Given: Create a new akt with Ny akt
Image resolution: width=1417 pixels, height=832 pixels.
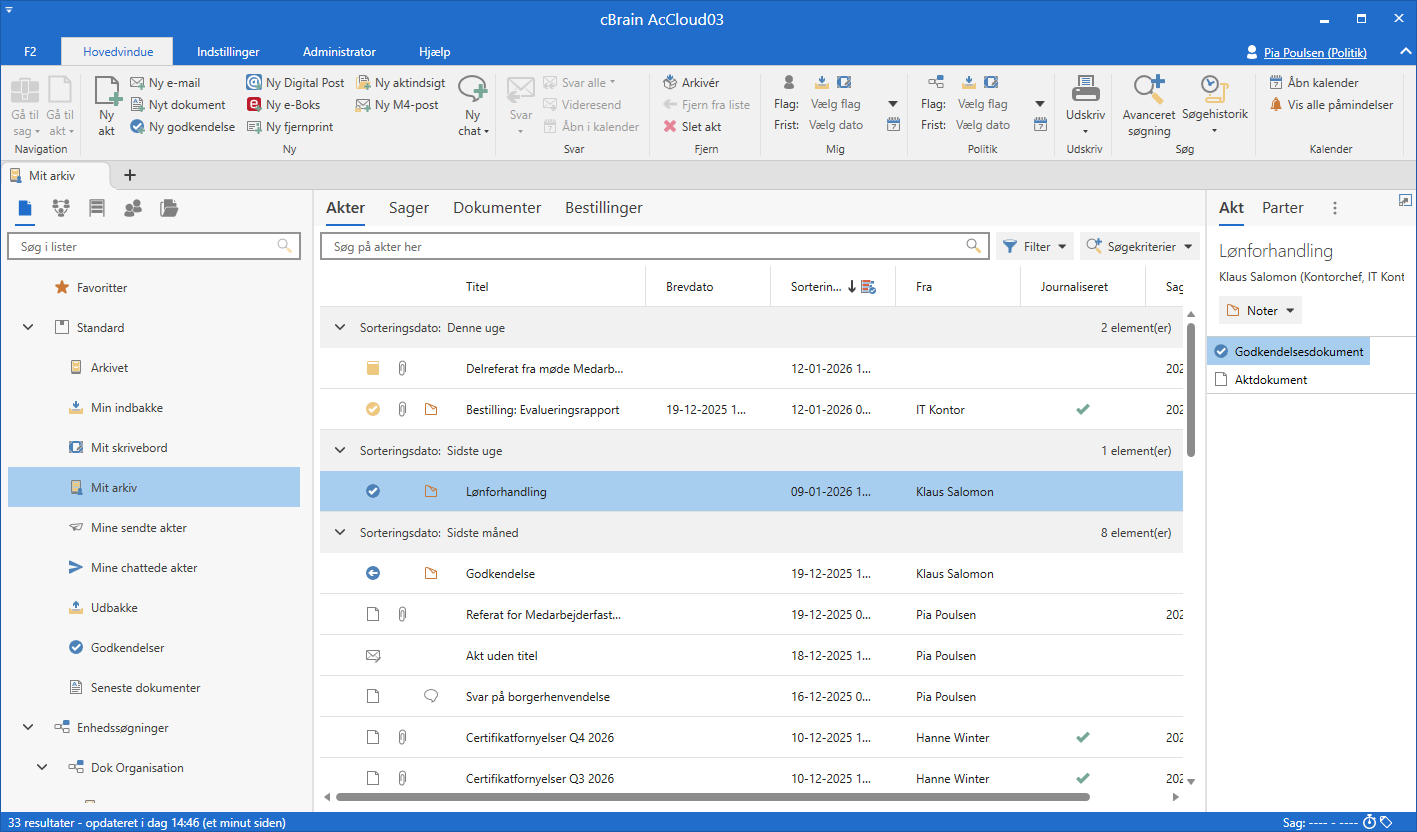Looking at the screenshot, I should (x=106, y=105).
